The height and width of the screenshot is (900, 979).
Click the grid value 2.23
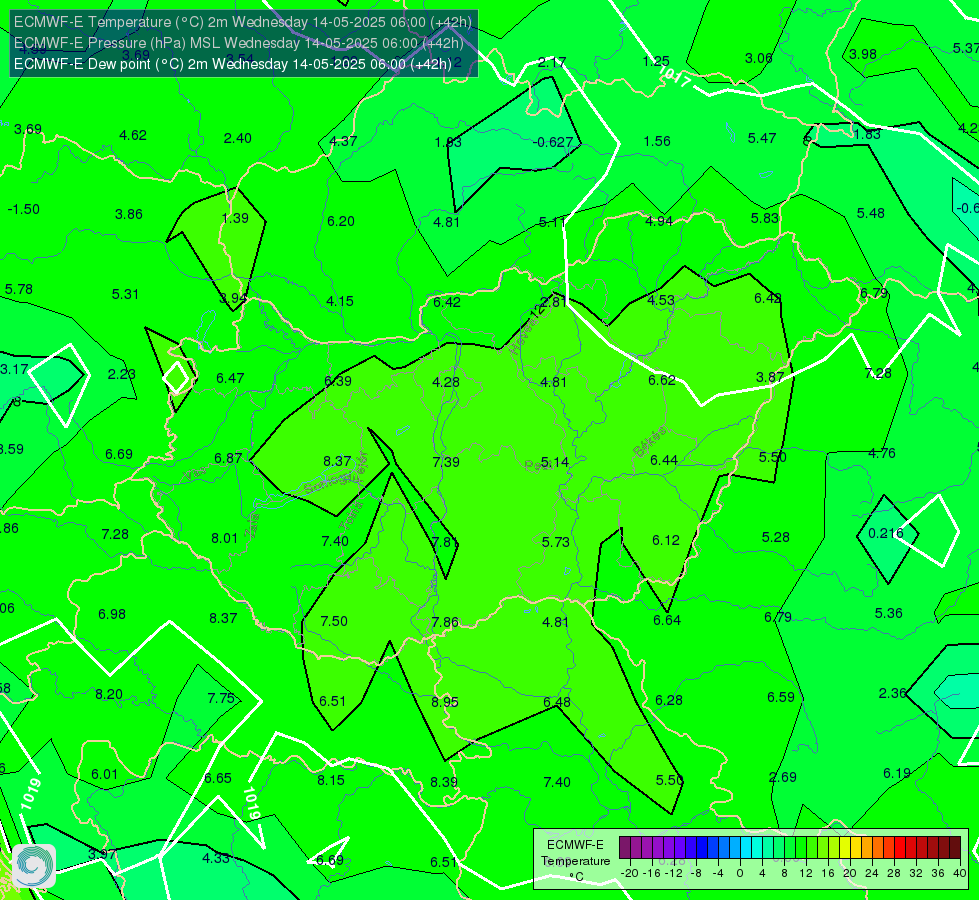[x=121, y=374]
